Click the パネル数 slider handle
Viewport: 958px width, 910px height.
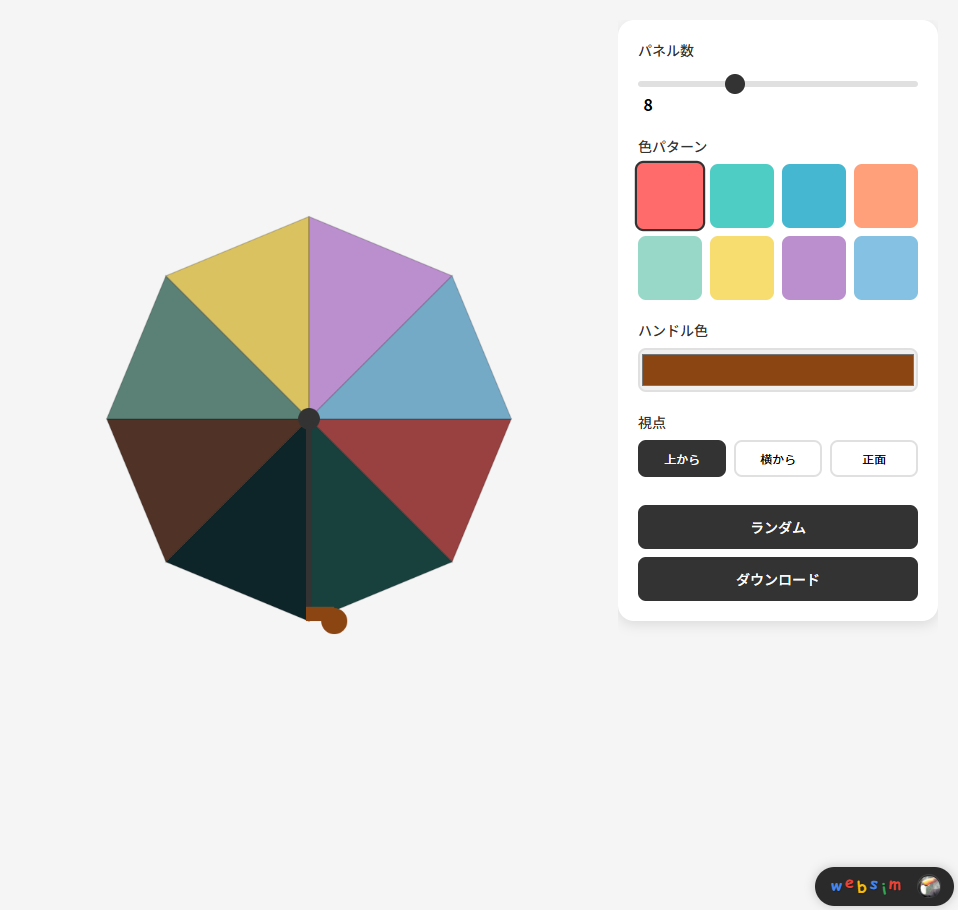pyautogui.click(x=735, y=84)
